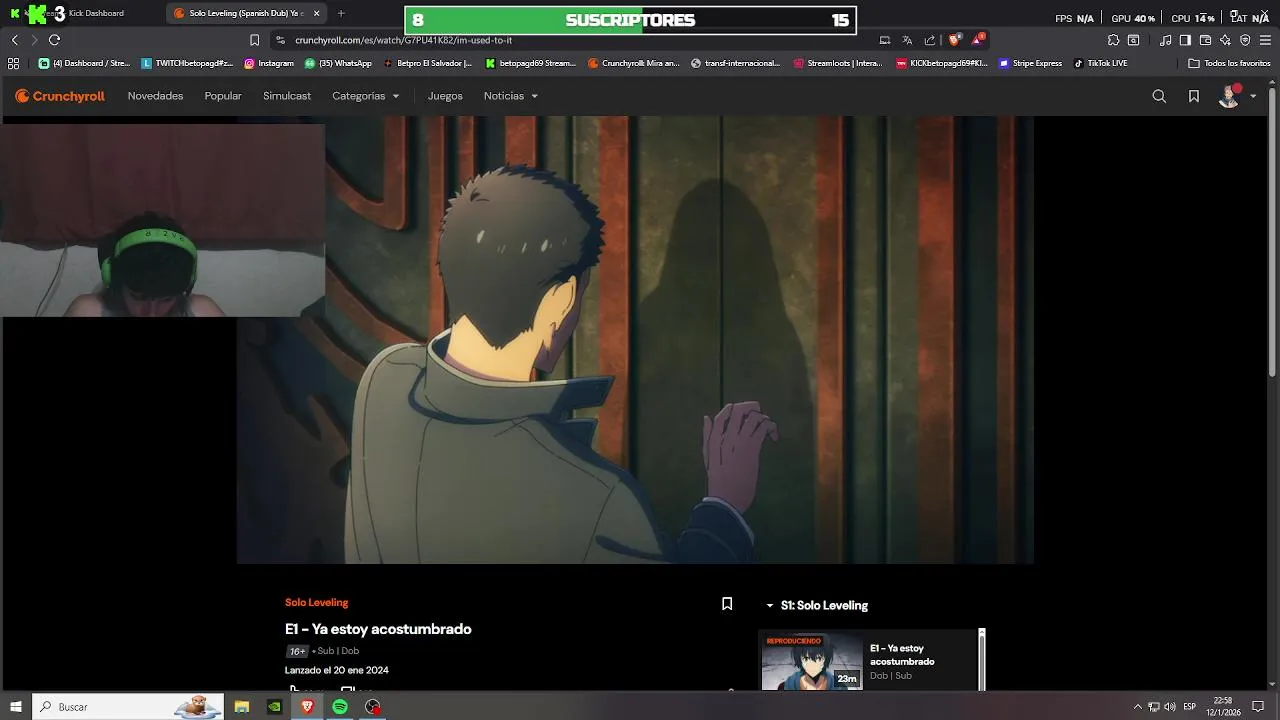Open KICKbetopagd69 bookmark
This screenshot has width=1280, height=720.
pos(942,63)
